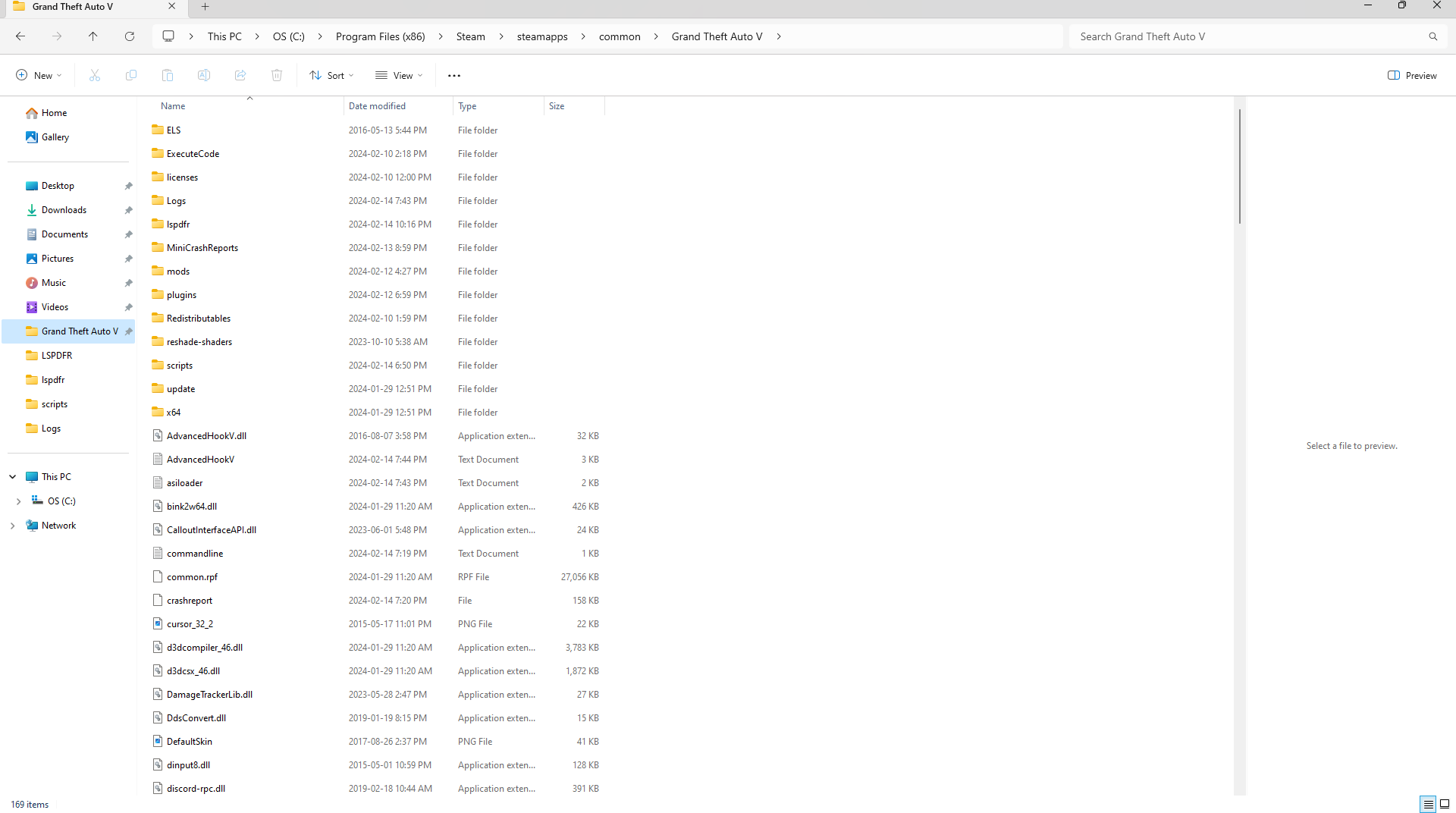
Task: Select the mods folder icon
Action: point(158,271)
